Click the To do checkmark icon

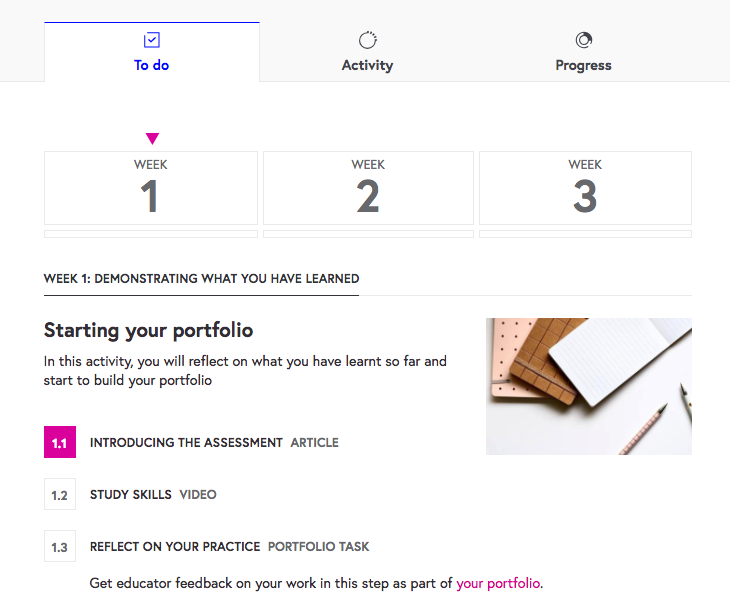(x=152, y=40)
